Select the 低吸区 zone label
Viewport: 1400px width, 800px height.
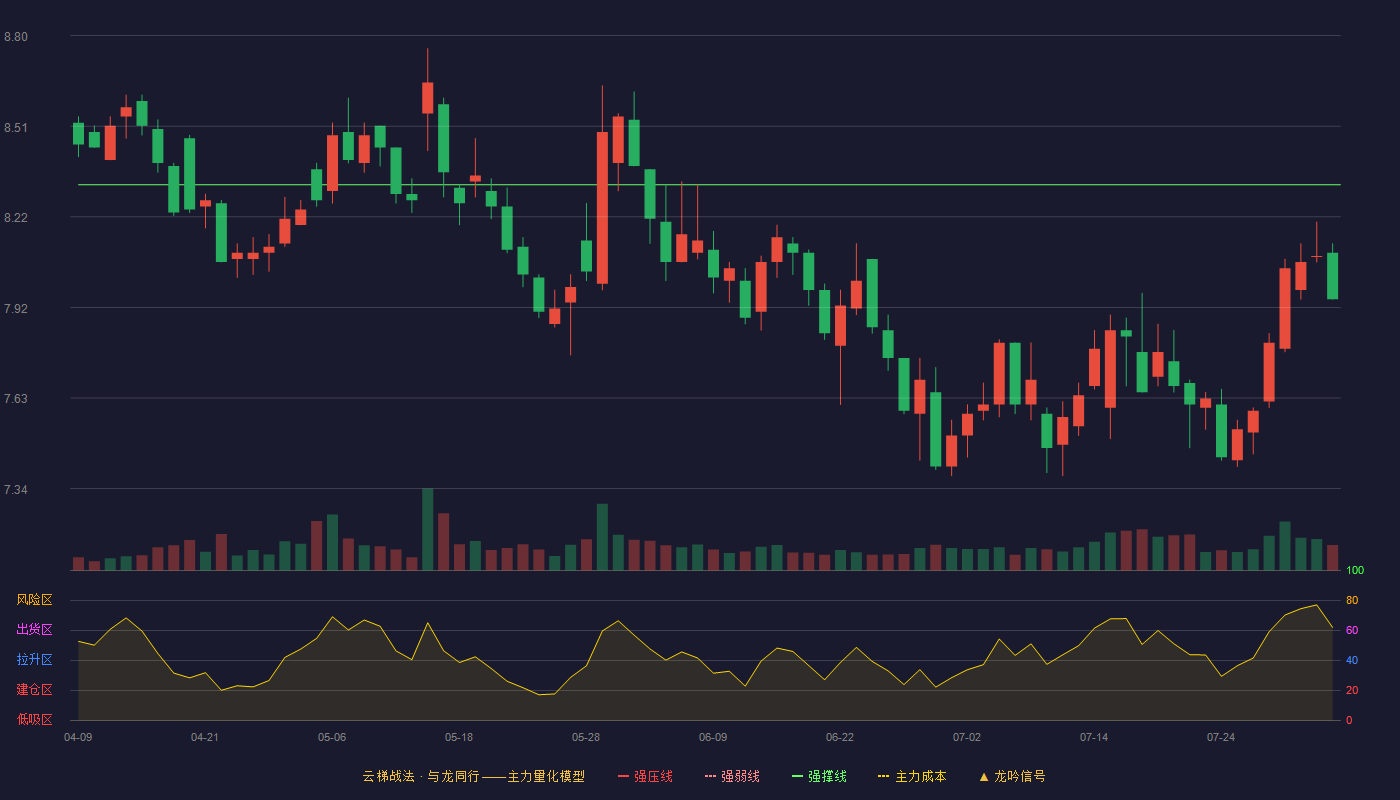34,719
